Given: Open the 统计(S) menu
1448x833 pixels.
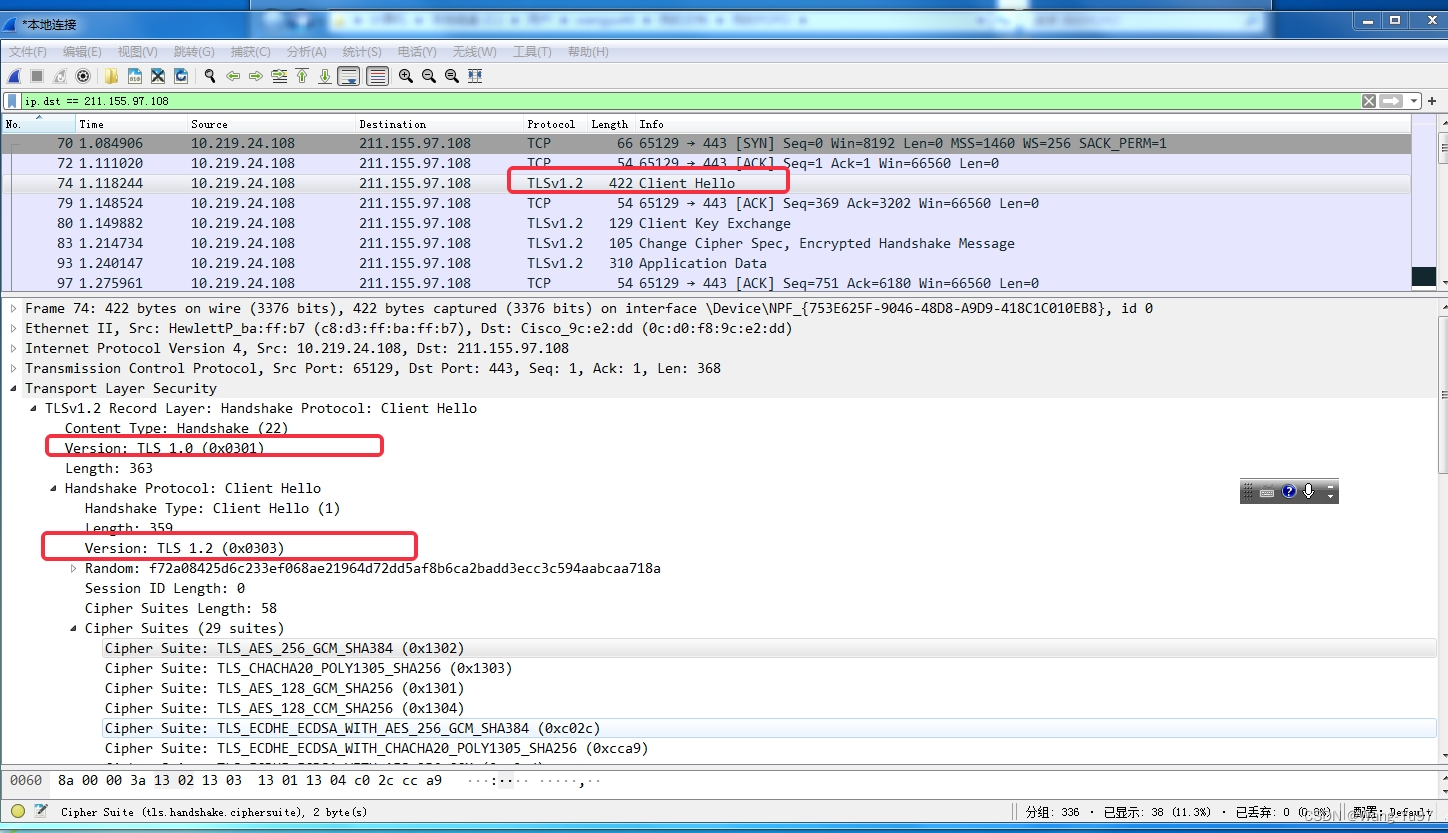Looking at the screenshot, I should coord(362,52).
